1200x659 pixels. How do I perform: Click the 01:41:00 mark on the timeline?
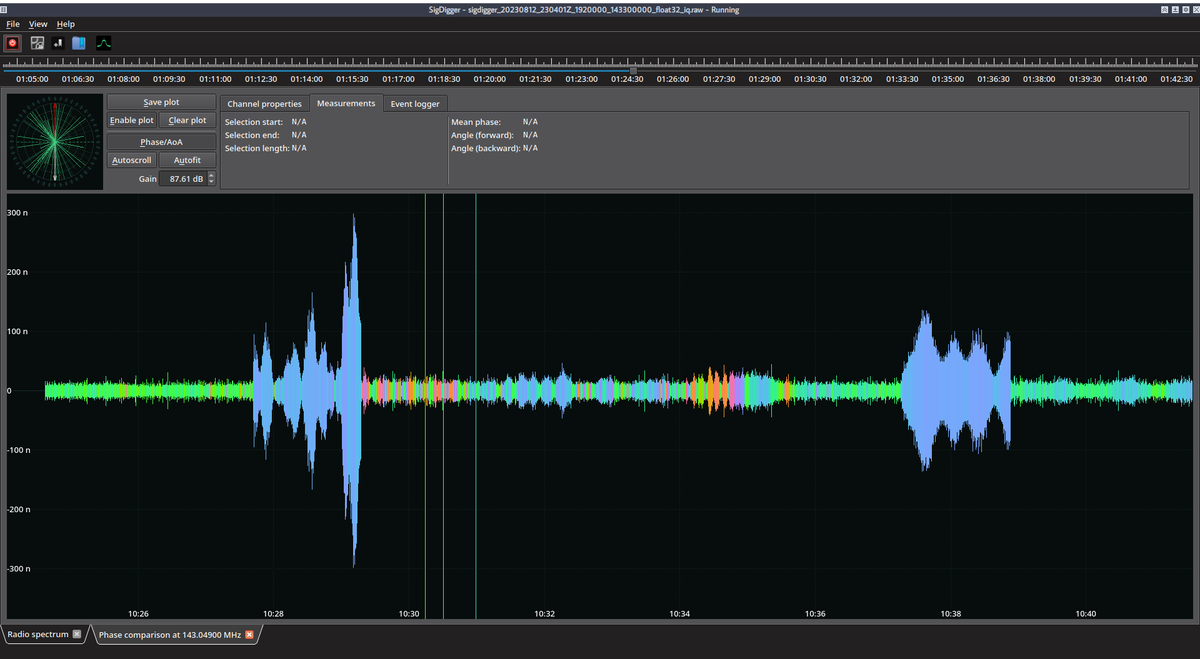tap(1130, 78)
